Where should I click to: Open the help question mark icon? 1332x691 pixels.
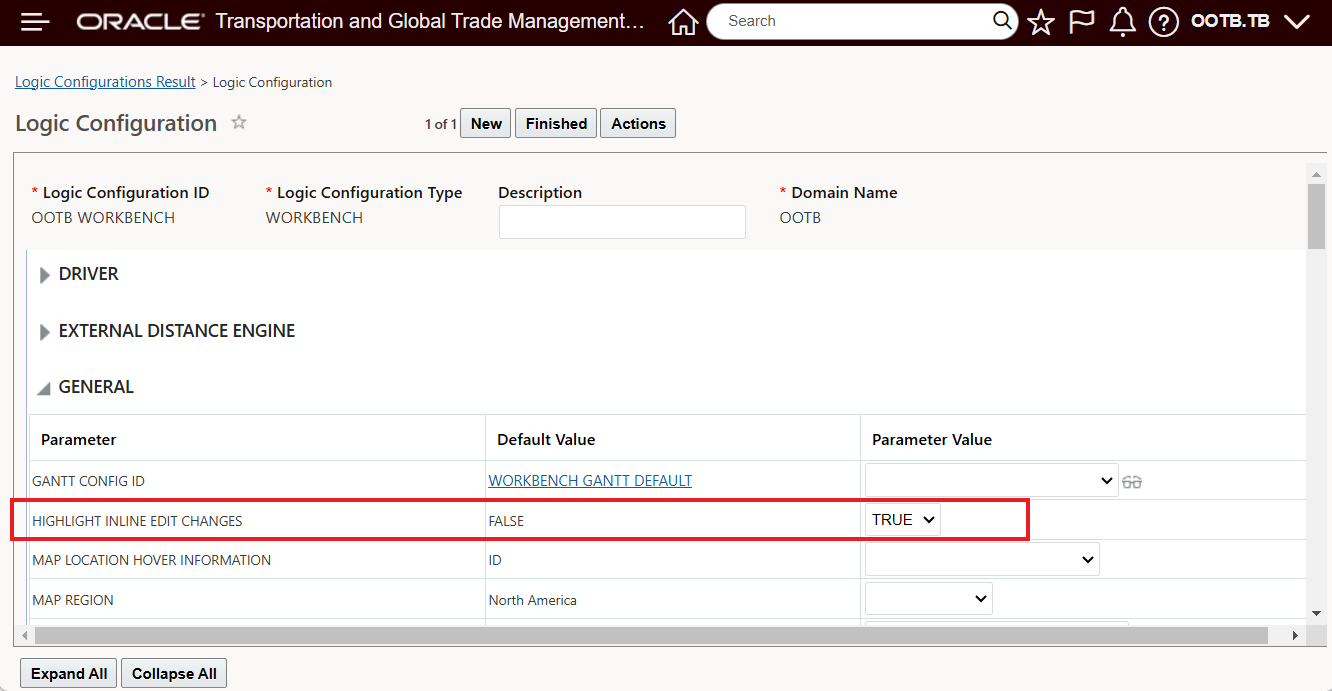coord(1163,22)
